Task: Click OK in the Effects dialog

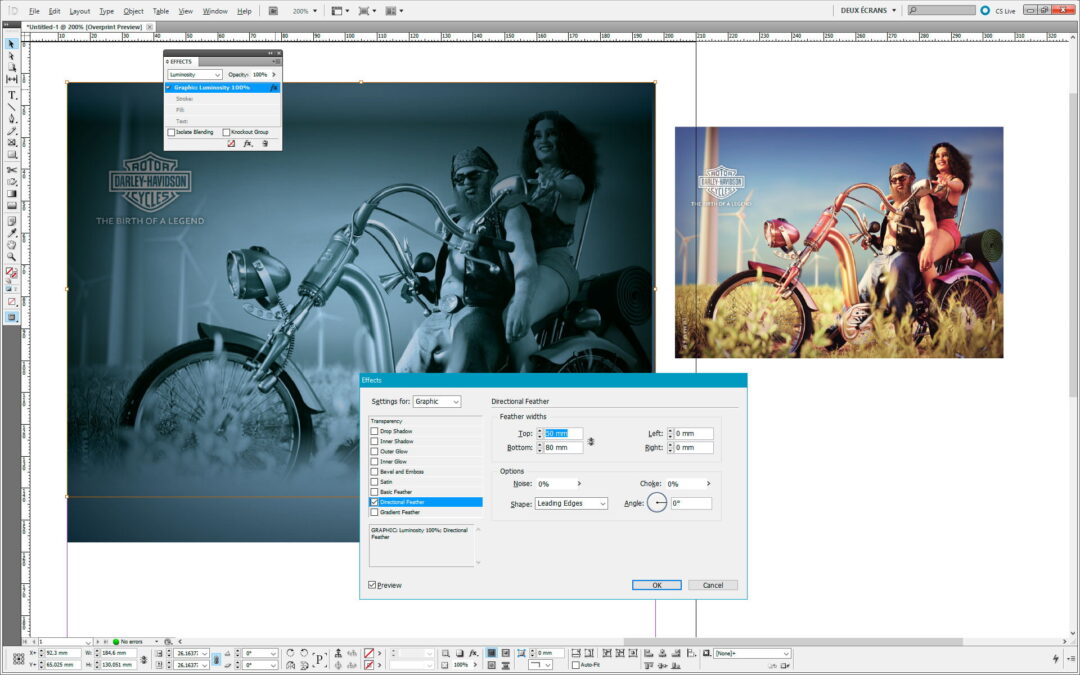Action: pos(656,585)
